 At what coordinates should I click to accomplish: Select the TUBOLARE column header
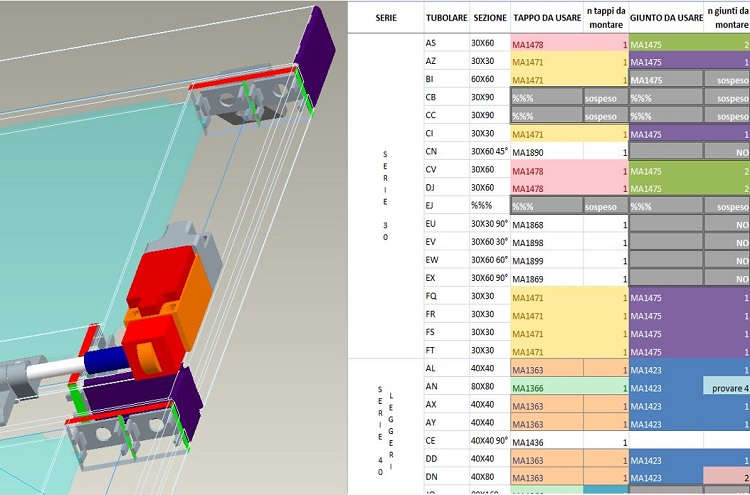[x=446, y=18]
